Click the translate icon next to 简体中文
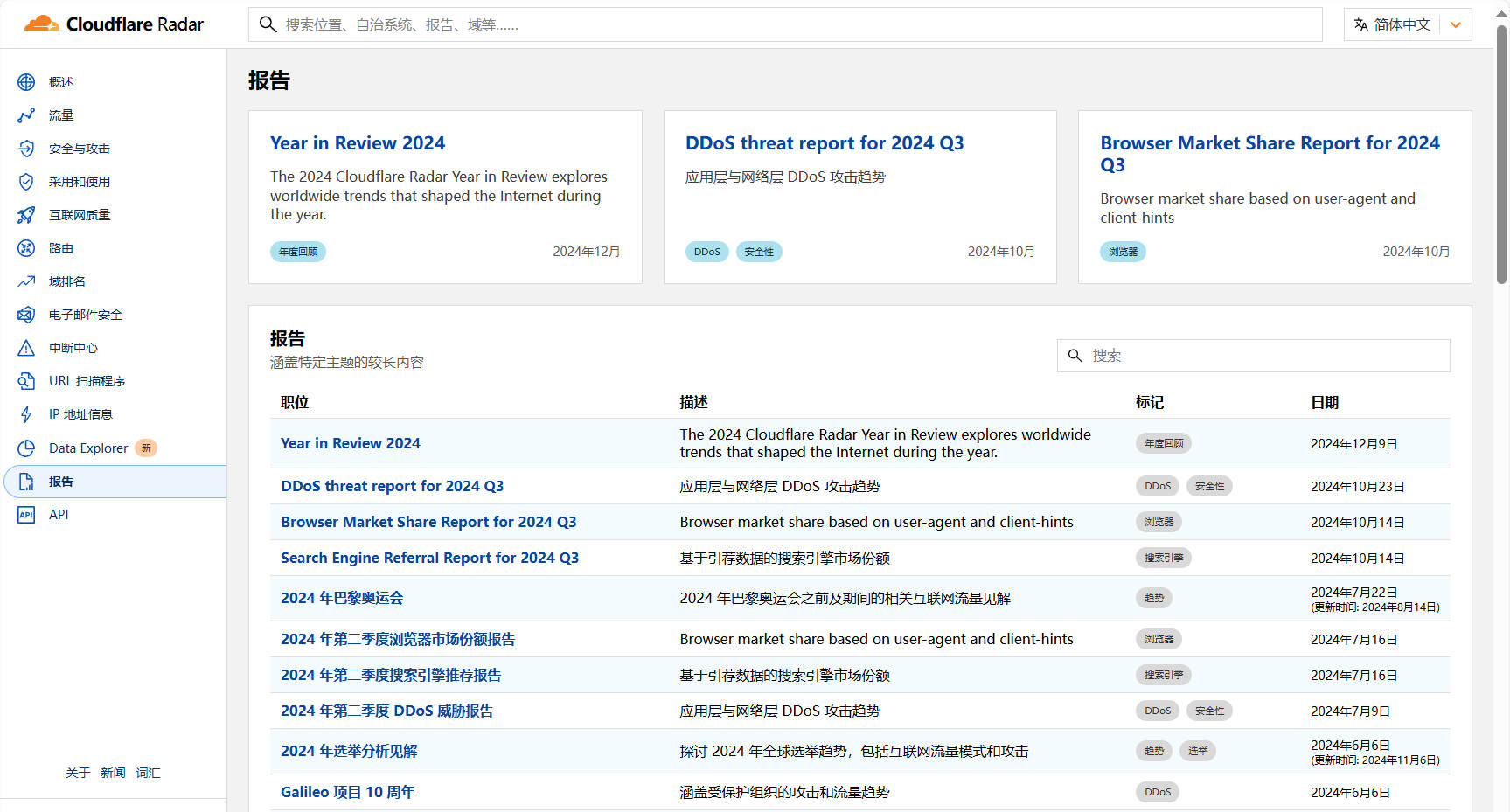1510x812 pixels. [1361, 24]
